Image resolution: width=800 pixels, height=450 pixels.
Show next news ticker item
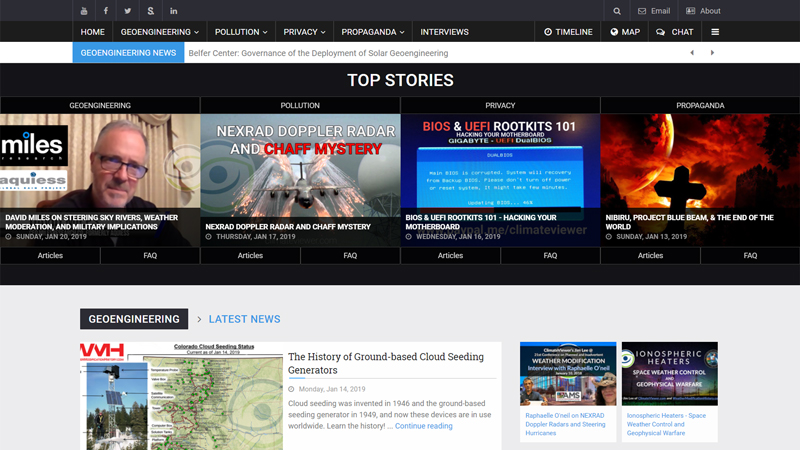point(712,53)
